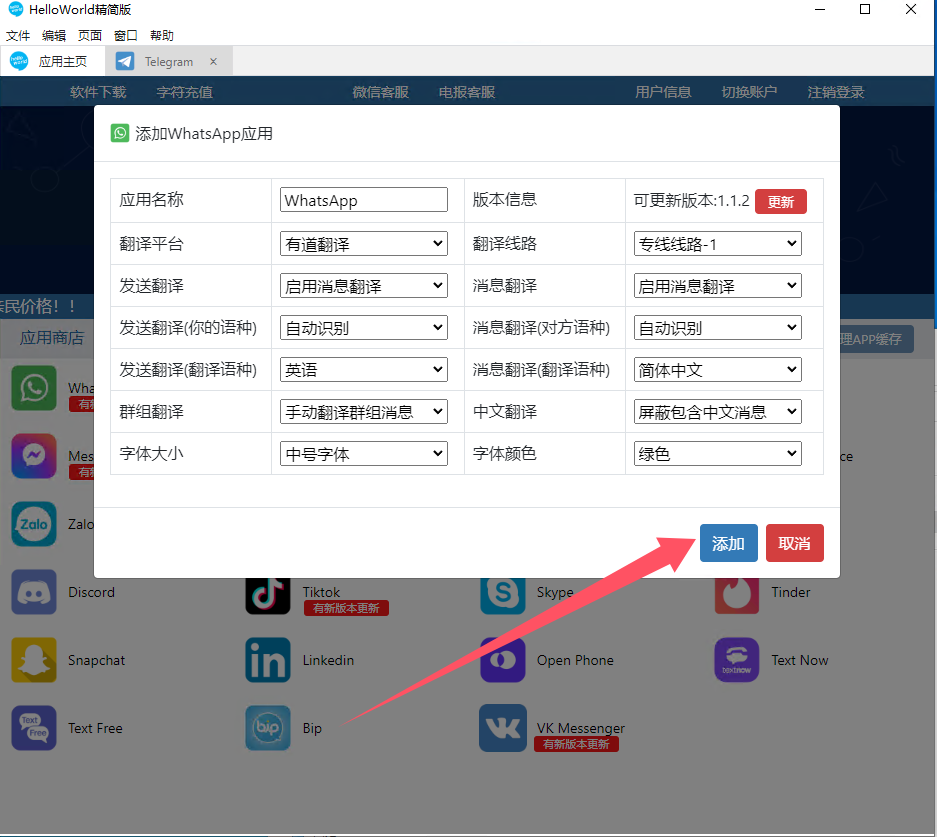Screen dimensions: 937x837
Task: Click the Telegram tab icon
Action: 125,62
